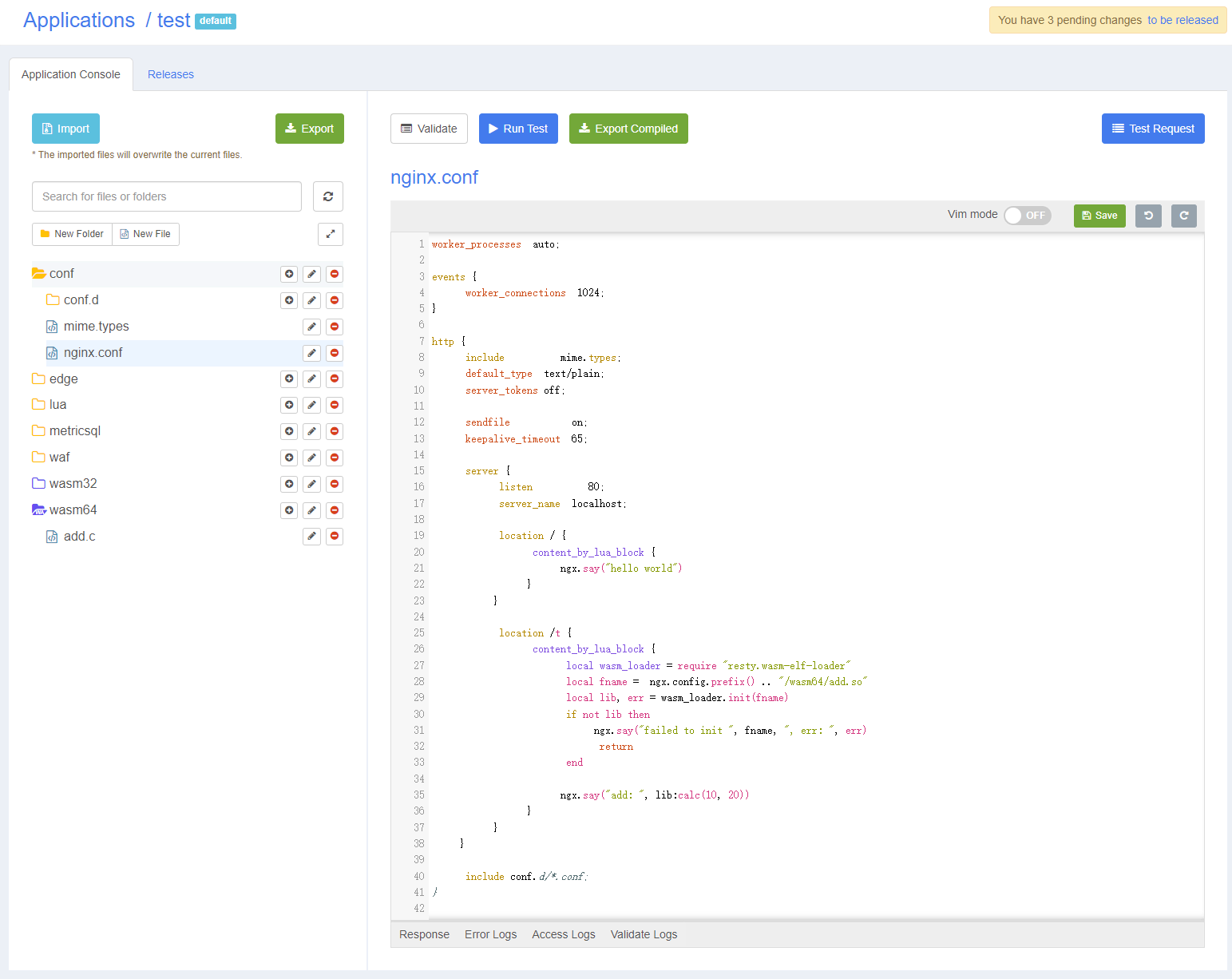1232x979 pixels.
Task: Go to the Applications breadcrumb
Action: (x=79, y=20)
